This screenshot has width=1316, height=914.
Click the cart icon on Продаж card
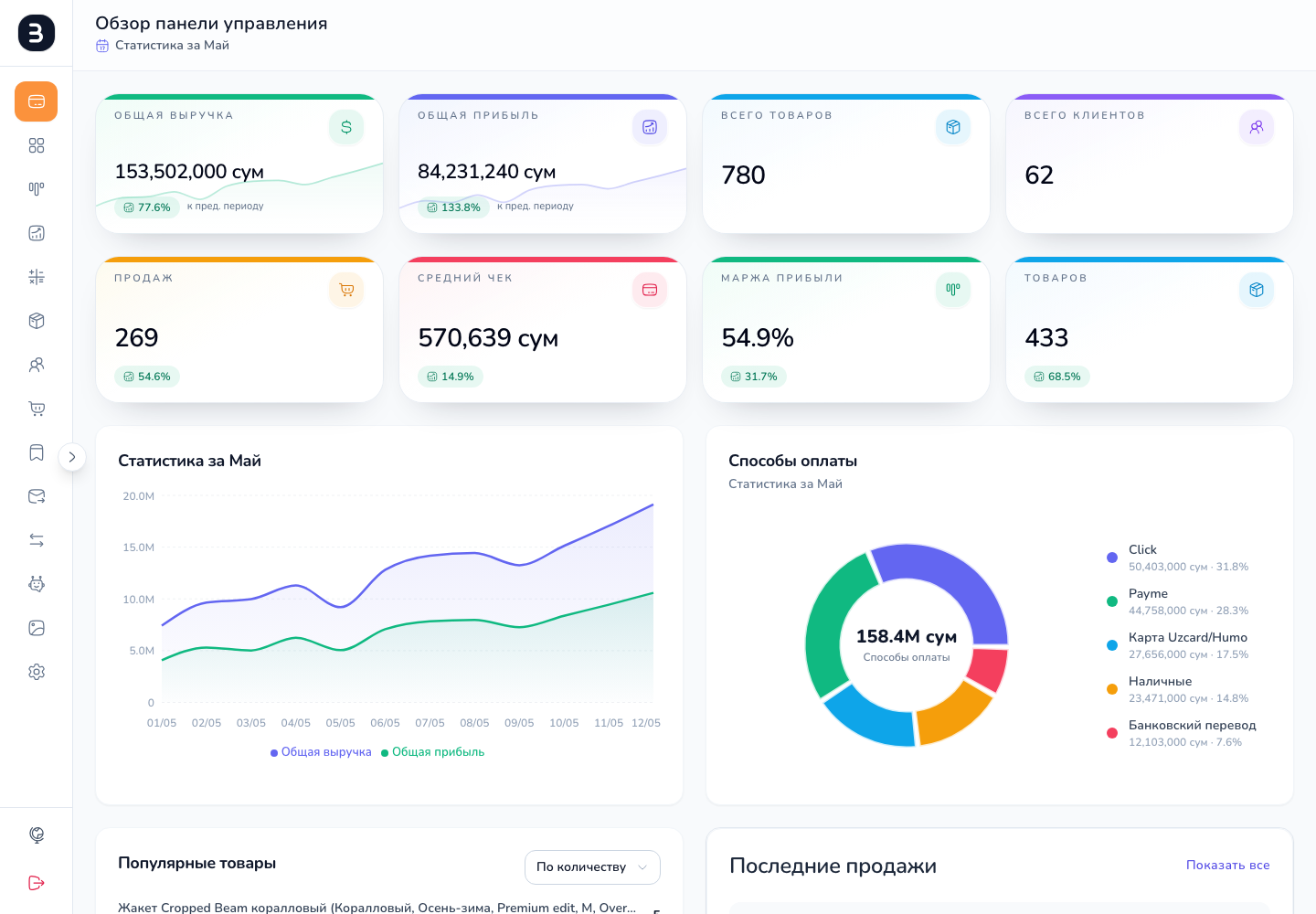pyautogui.click(x=346, y=290)
